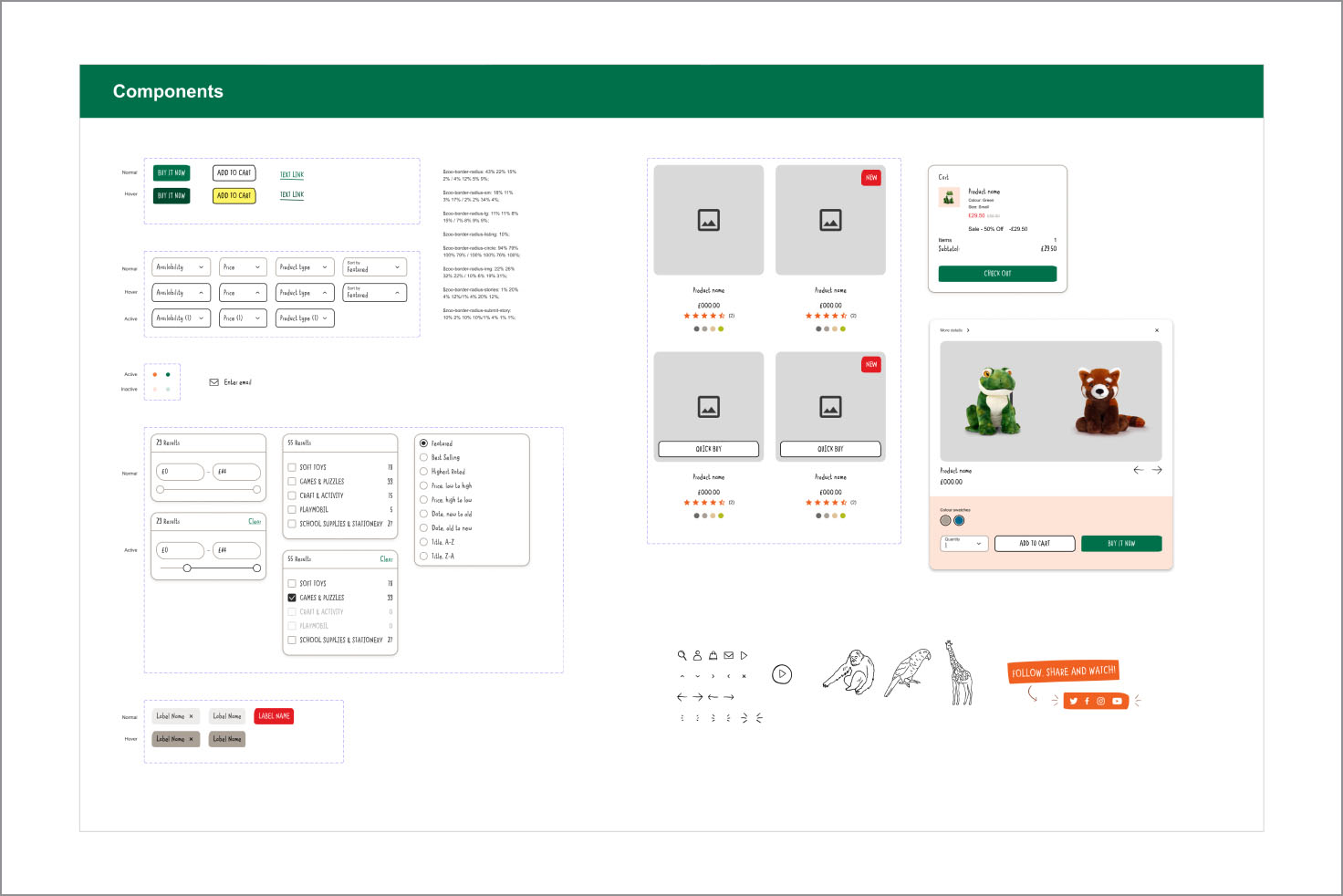Choose the Title, A-Z sort option

coord(423,542)
